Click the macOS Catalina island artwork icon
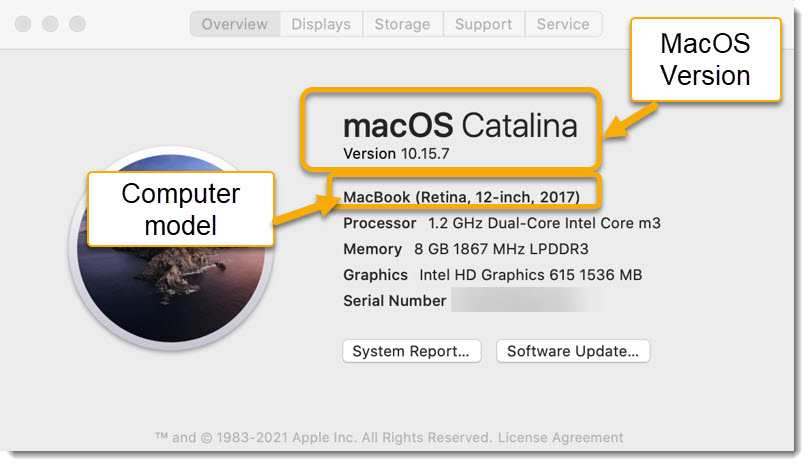 (x=171, y=248)
